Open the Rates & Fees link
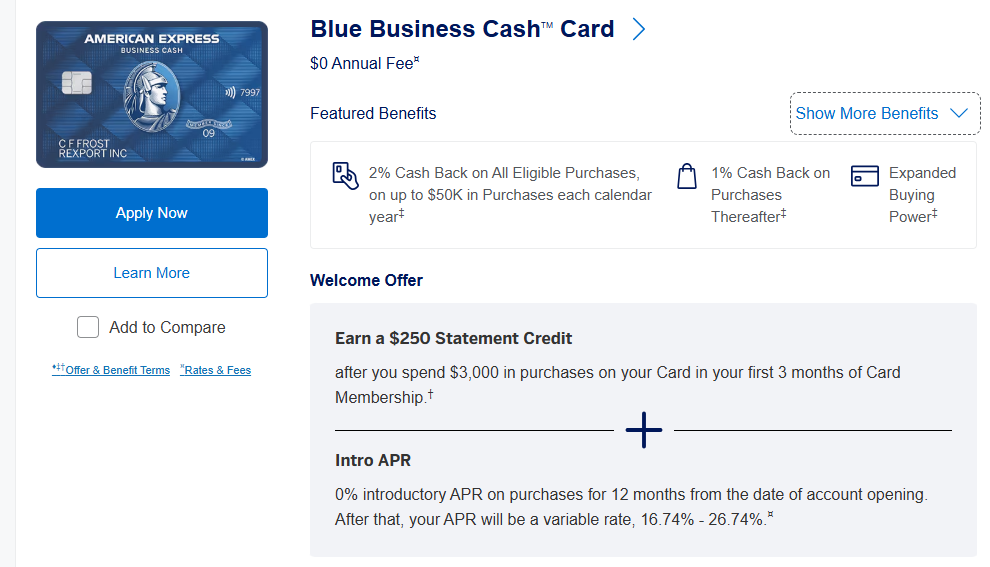This screenshot has height=567, width=990. (x=217, y=370)
